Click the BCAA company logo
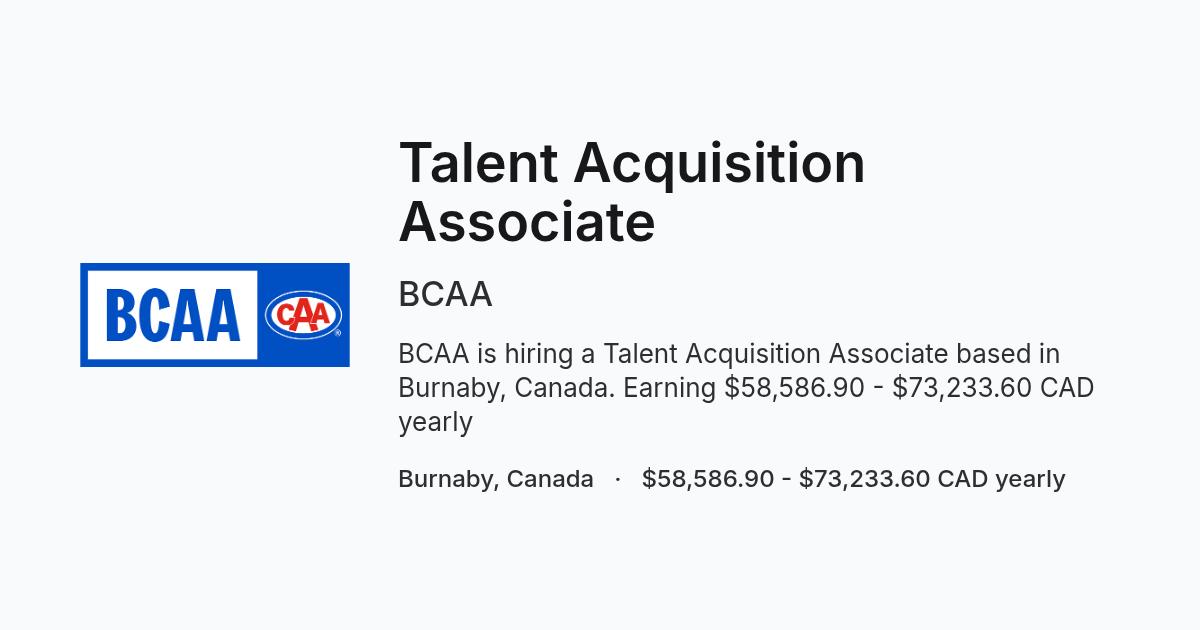Screen dimensions: 1200x630 coord(215,315)
